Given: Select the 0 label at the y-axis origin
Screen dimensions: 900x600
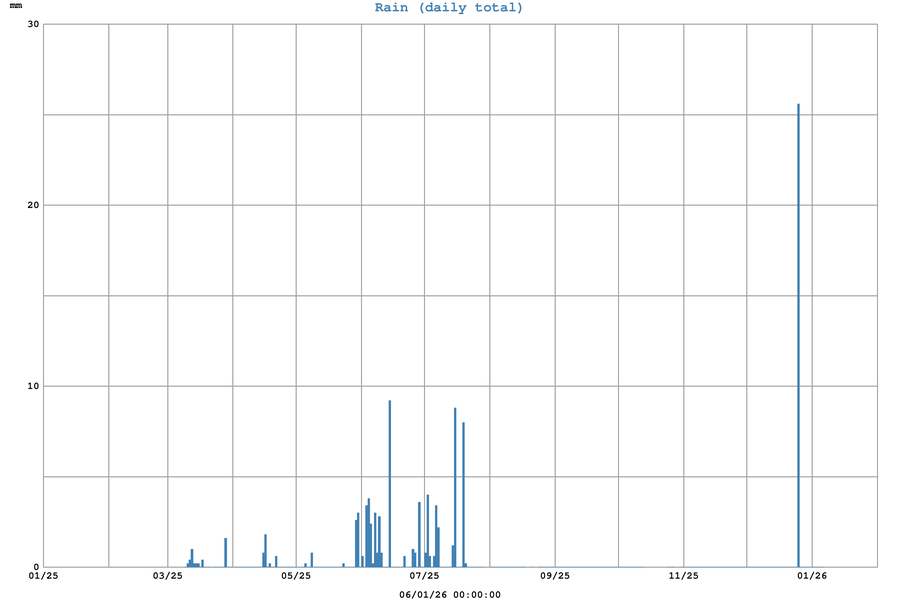Looking at the screenshot, I should point(35,567).
